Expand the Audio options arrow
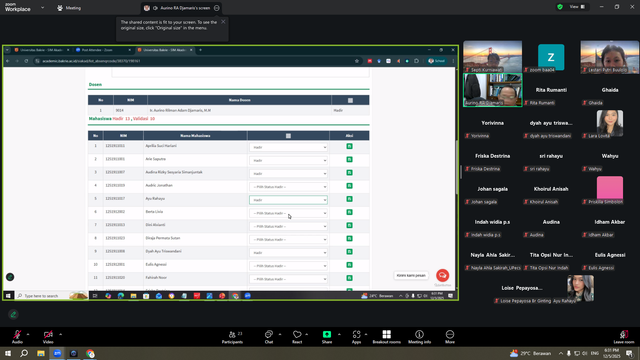Viewport: 640px width, 360px height. click(28, 334)
